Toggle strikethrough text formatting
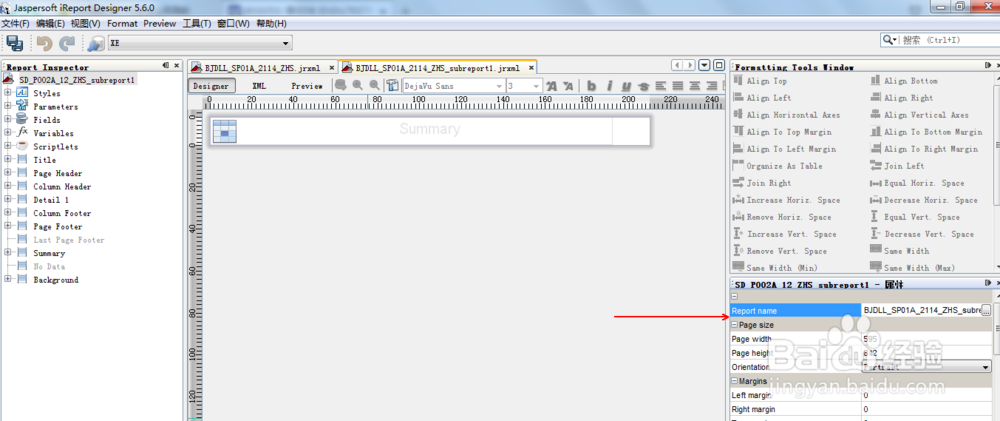The width and height of the screenshot is (1000, 421). tap(643, 85)
